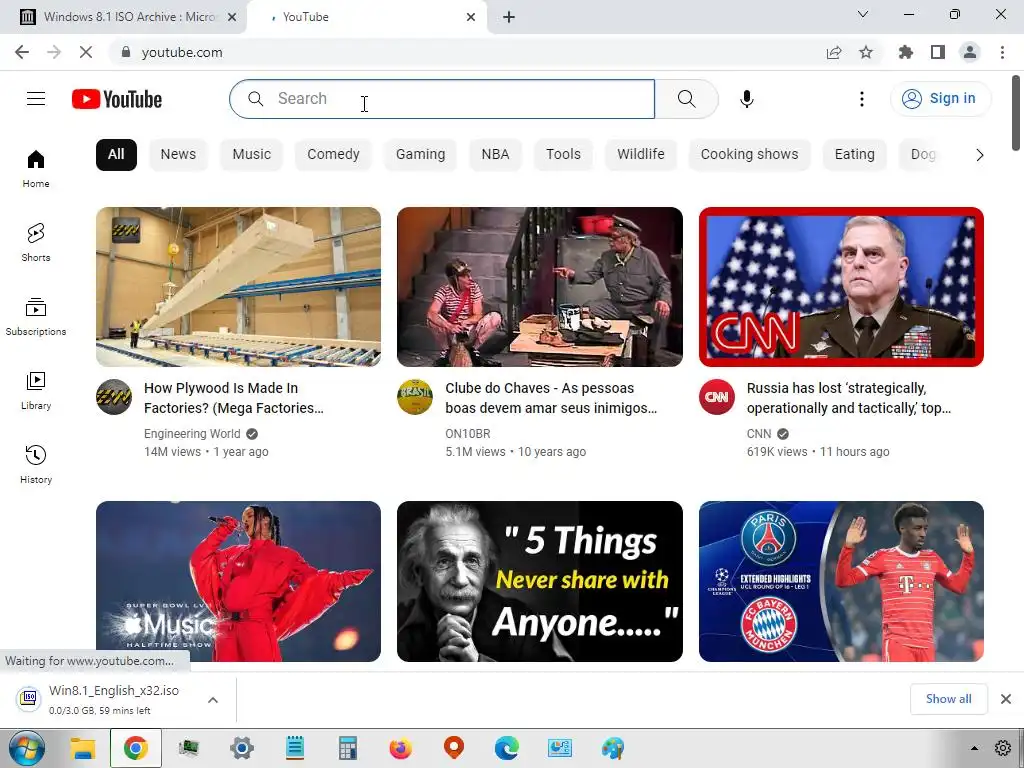1024x768 pixels.
Task: Open the YouTube hamburger guide menu
Action: coord(36,99)
